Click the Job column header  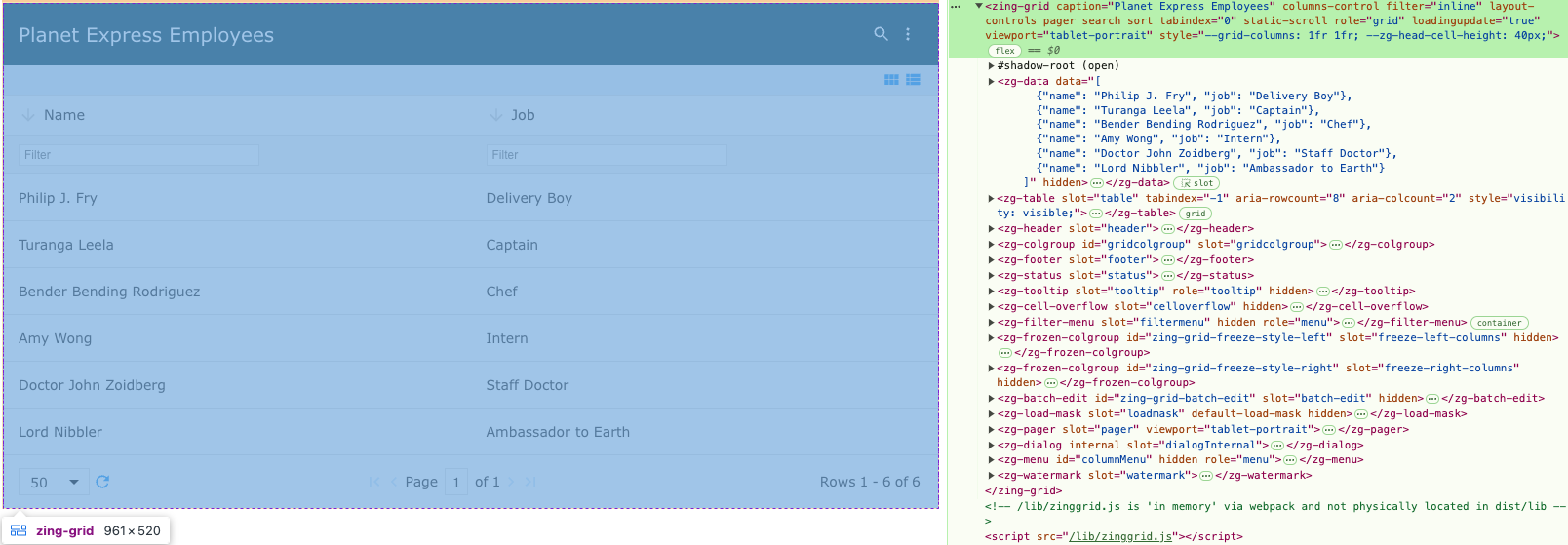click(704, 115)
